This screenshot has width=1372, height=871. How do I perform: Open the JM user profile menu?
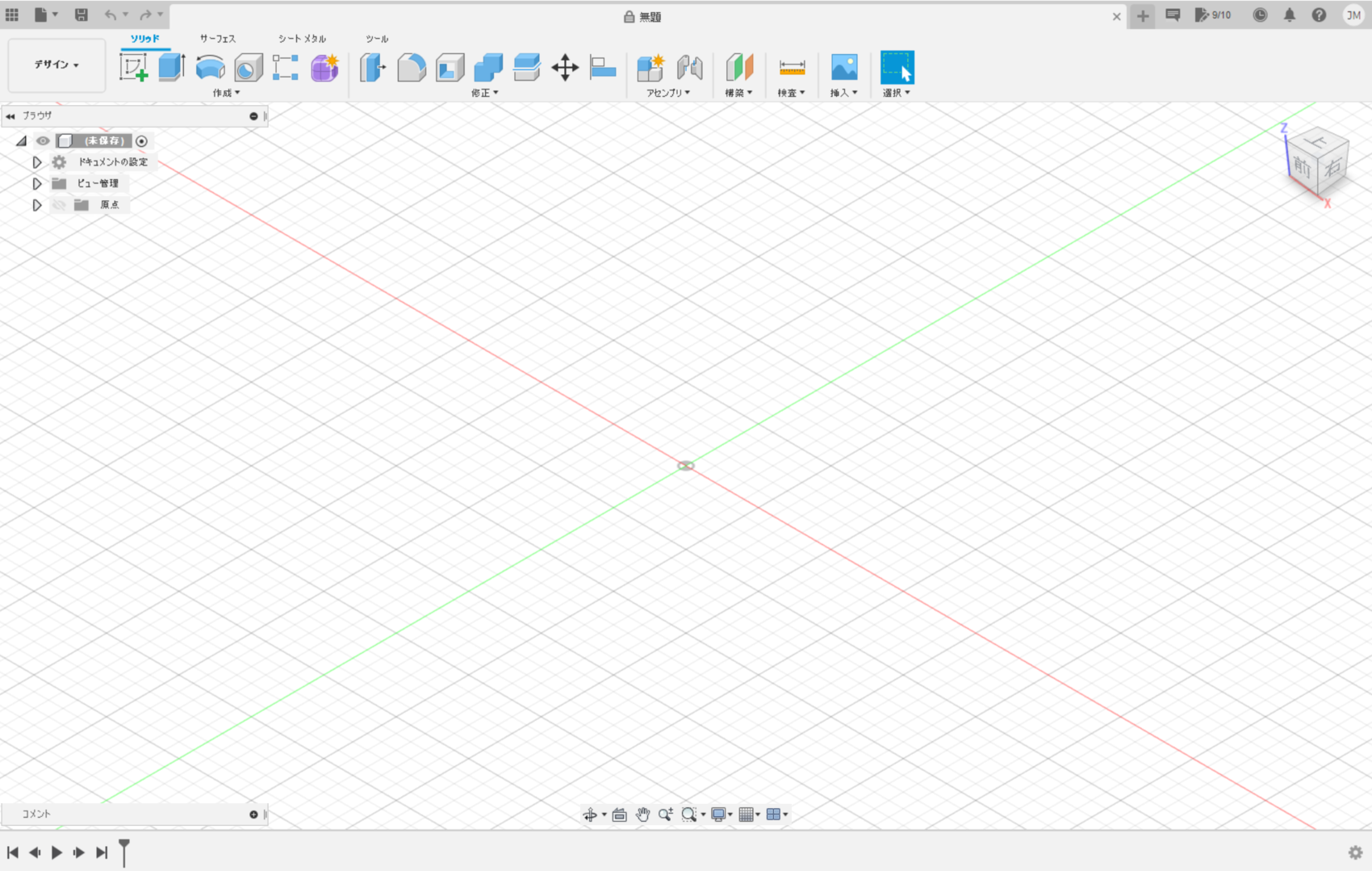coord(1353,15)
